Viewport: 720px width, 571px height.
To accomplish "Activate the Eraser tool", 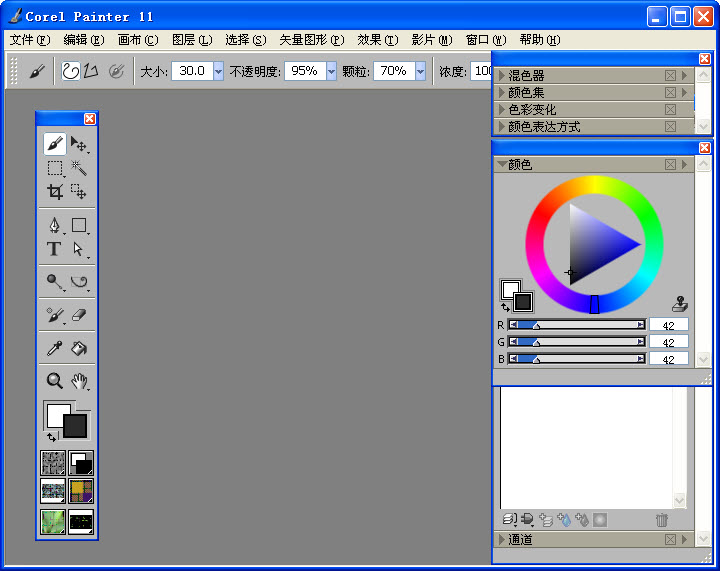I will tap(79, 315).
